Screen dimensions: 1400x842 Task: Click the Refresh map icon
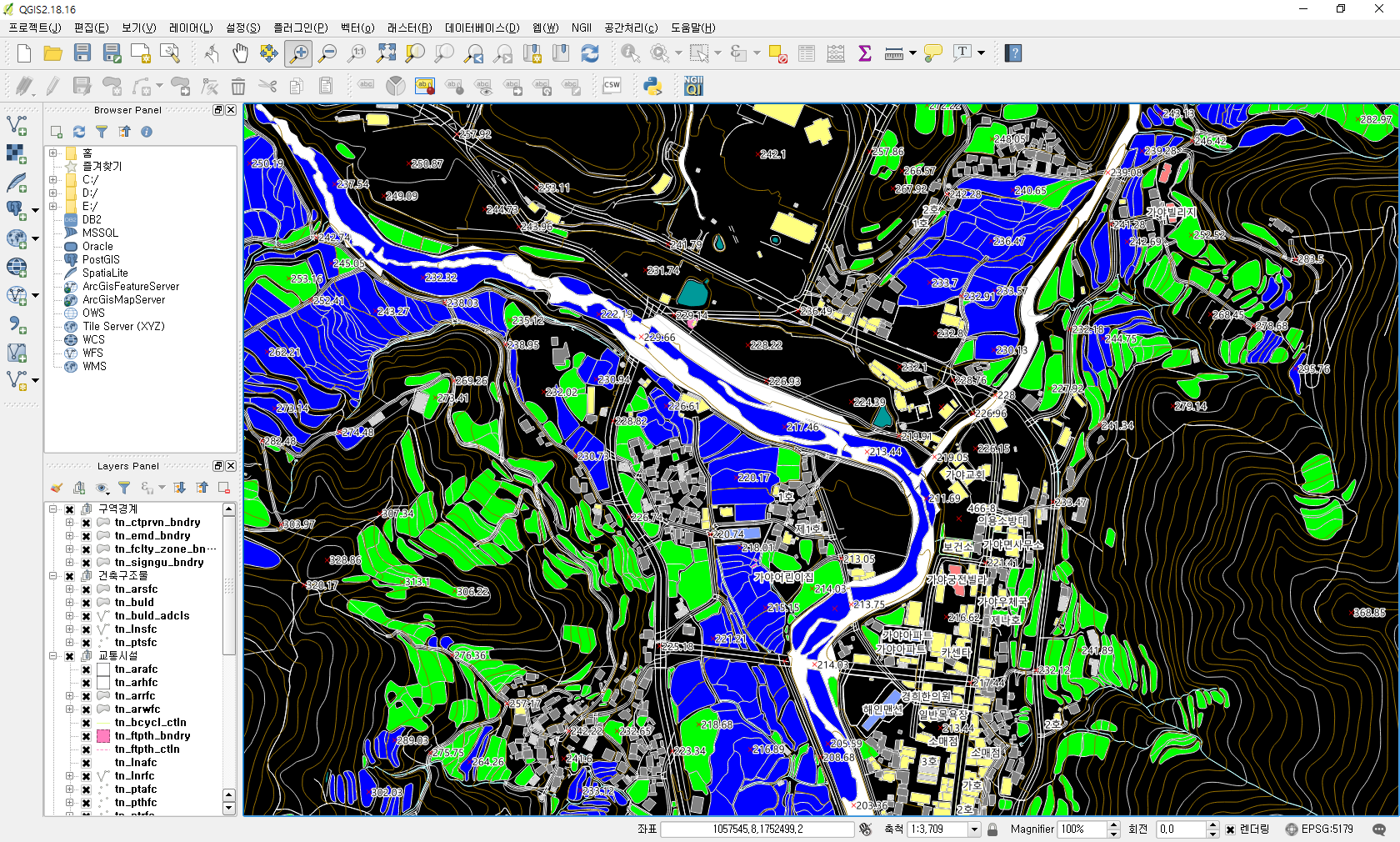pos(590,53)
